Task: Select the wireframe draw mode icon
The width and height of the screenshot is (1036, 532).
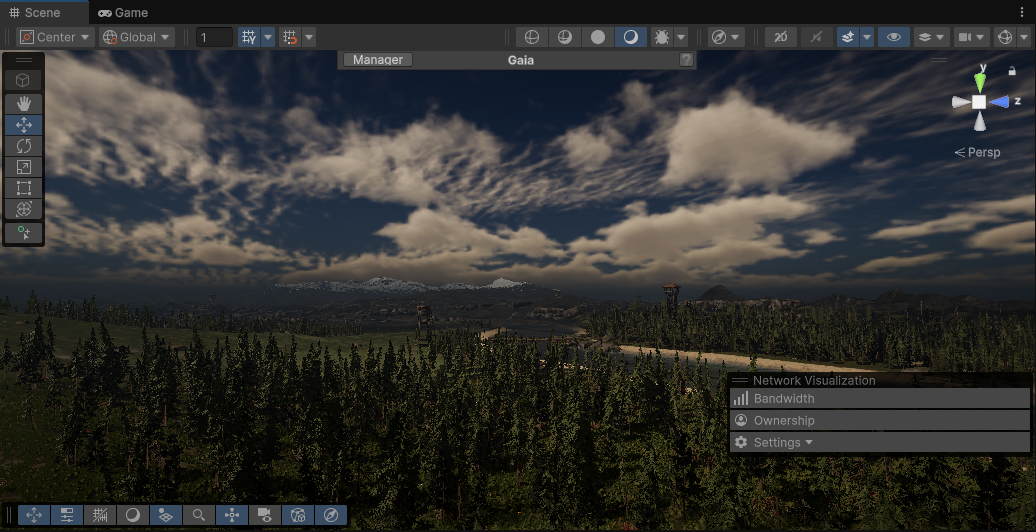Action: pos(532,37)
